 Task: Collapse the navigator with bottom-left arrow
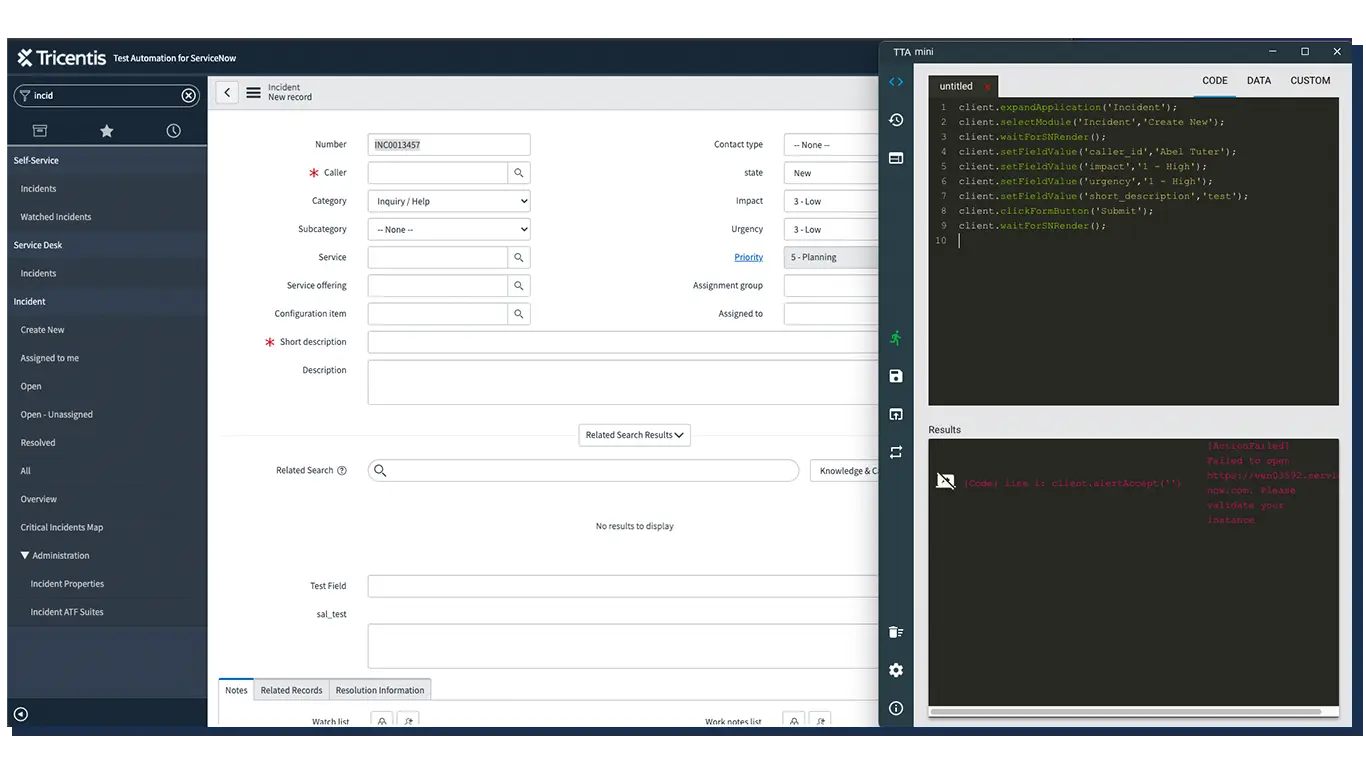20,714
